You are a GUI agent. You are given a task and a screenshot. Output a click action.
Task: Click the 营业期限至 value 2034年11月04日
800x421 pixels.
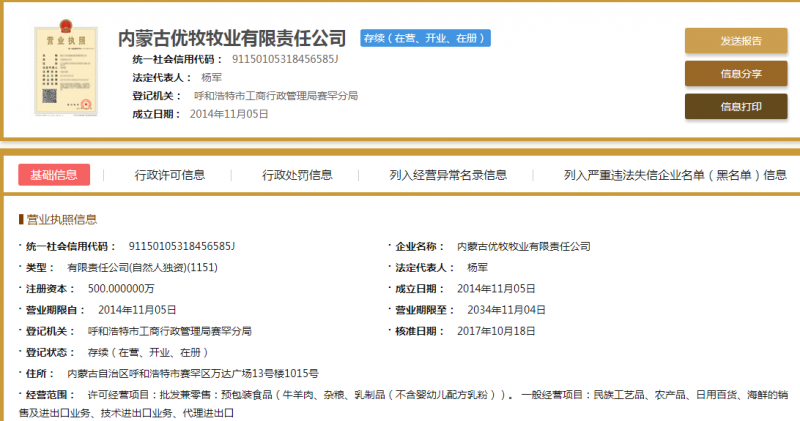click(x=506, y=310)
